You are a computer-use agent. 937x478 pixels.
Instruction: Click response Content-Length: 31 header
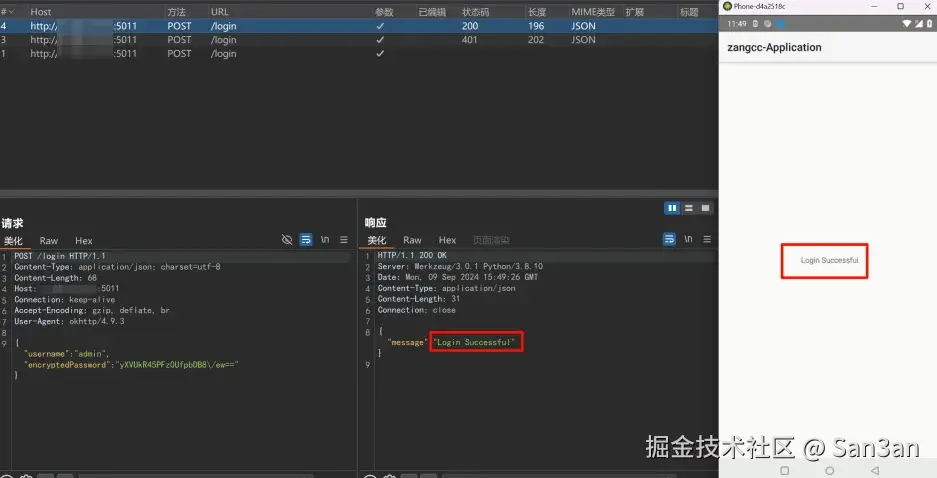419,299
